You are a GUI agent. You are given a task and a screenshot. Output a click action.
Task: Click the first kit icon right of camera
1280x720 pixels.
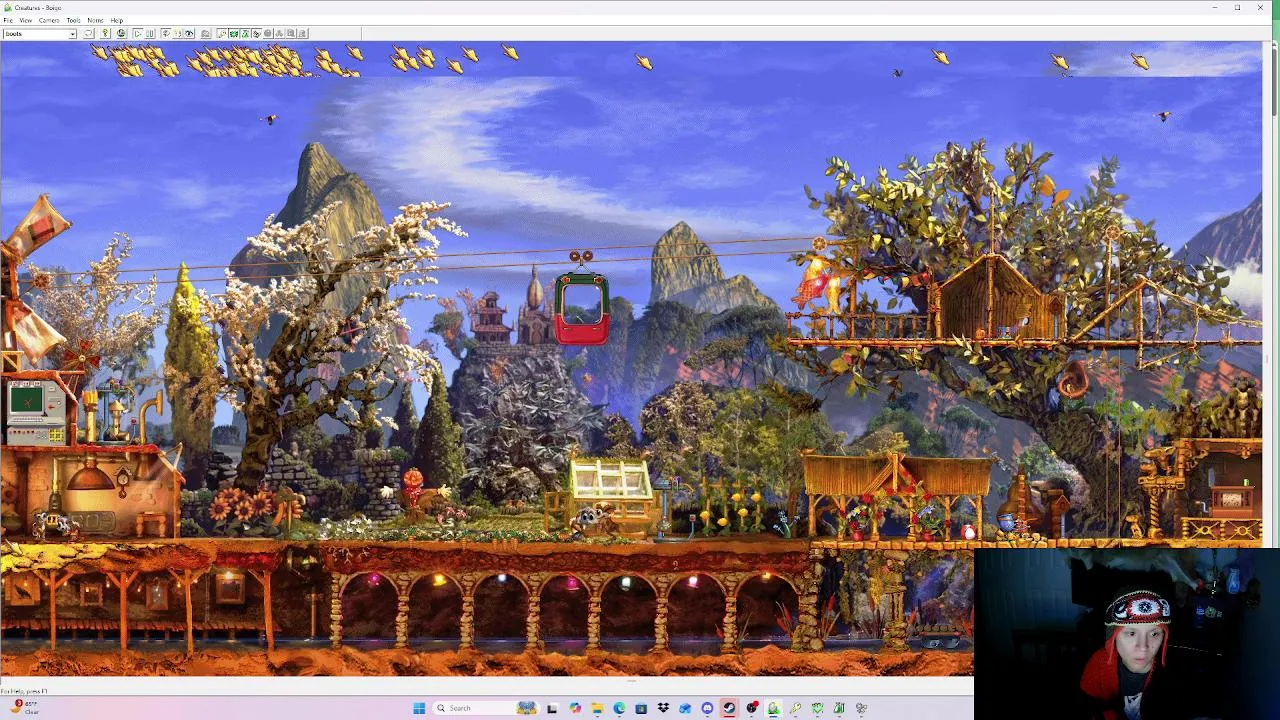coord(222,34)
